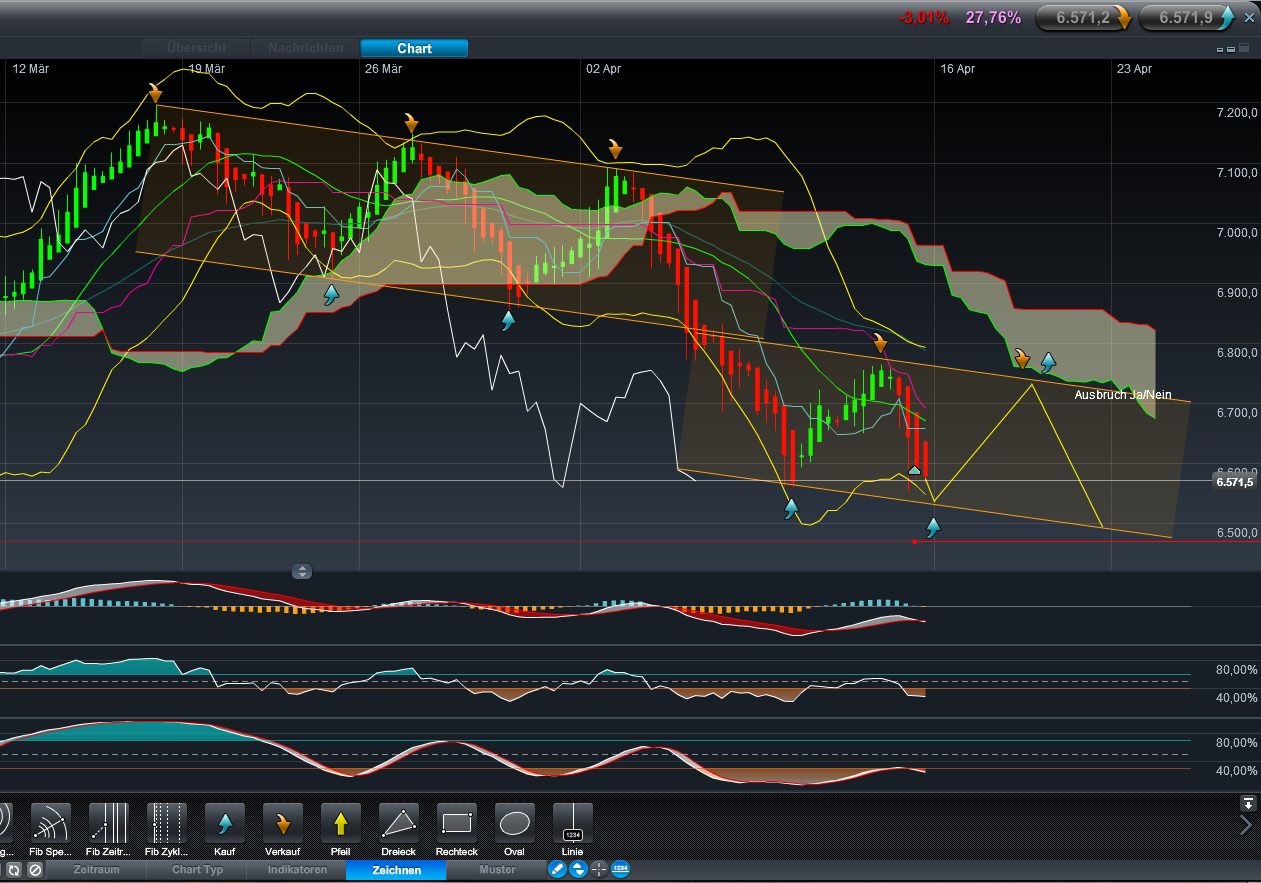Click the orange sell marker above 19 Mär peak
The width and height of the screenshot is (1261, 883).
point(156,93)
